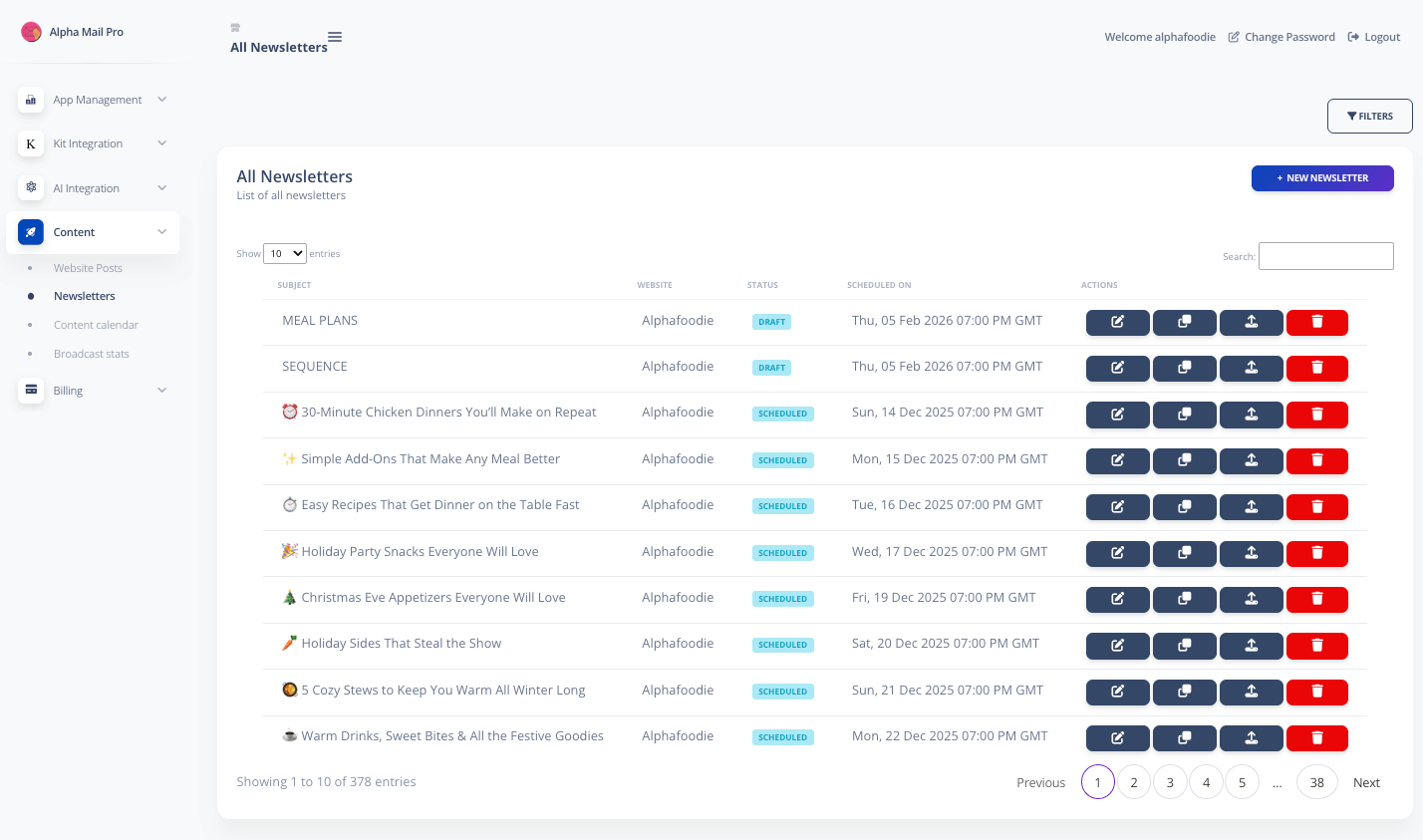
Task: Click the App Management briefcase icon
Action: (x=30, y=99)
